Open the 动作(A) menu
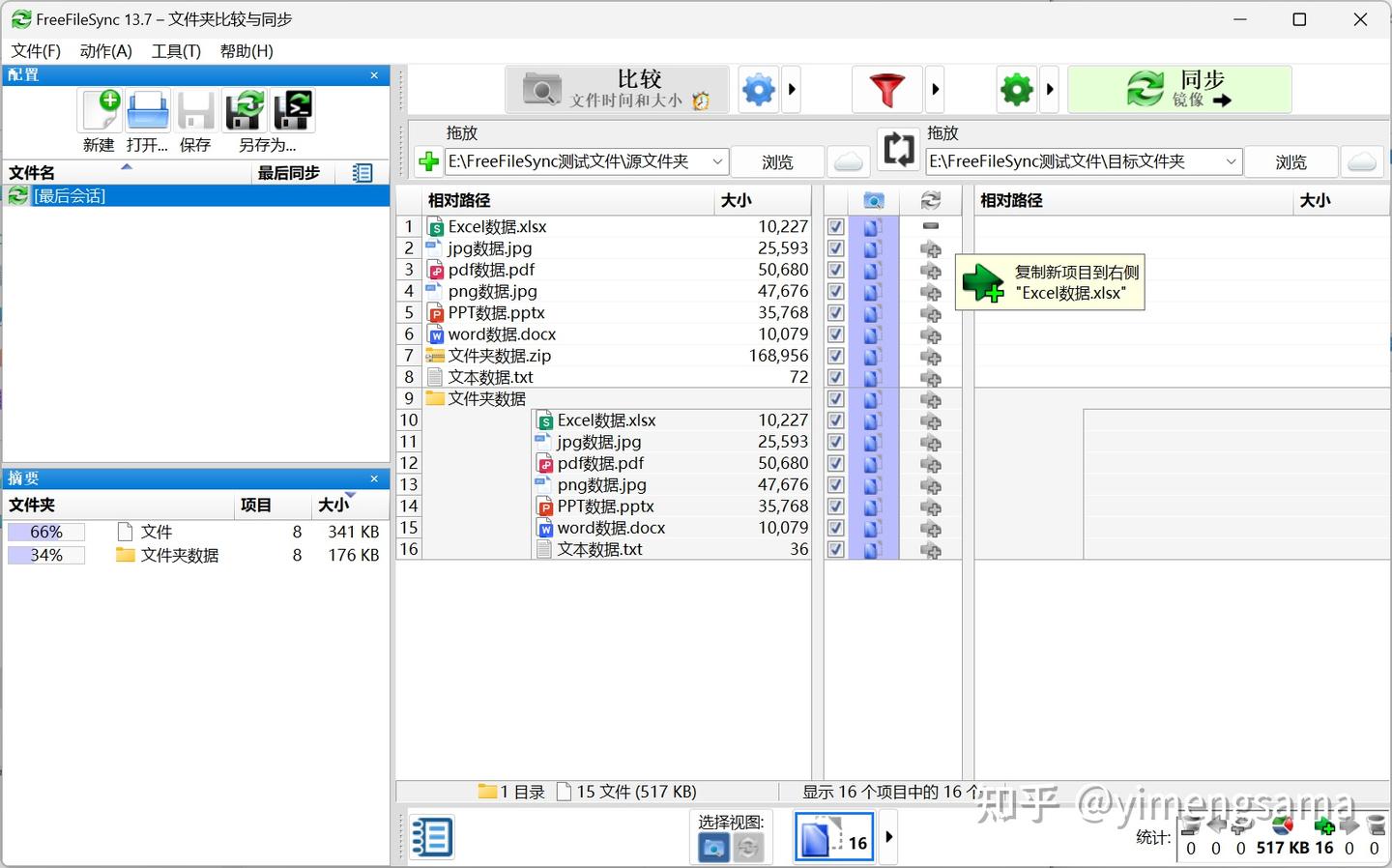The image size is (1392, 868). point(104,51)
